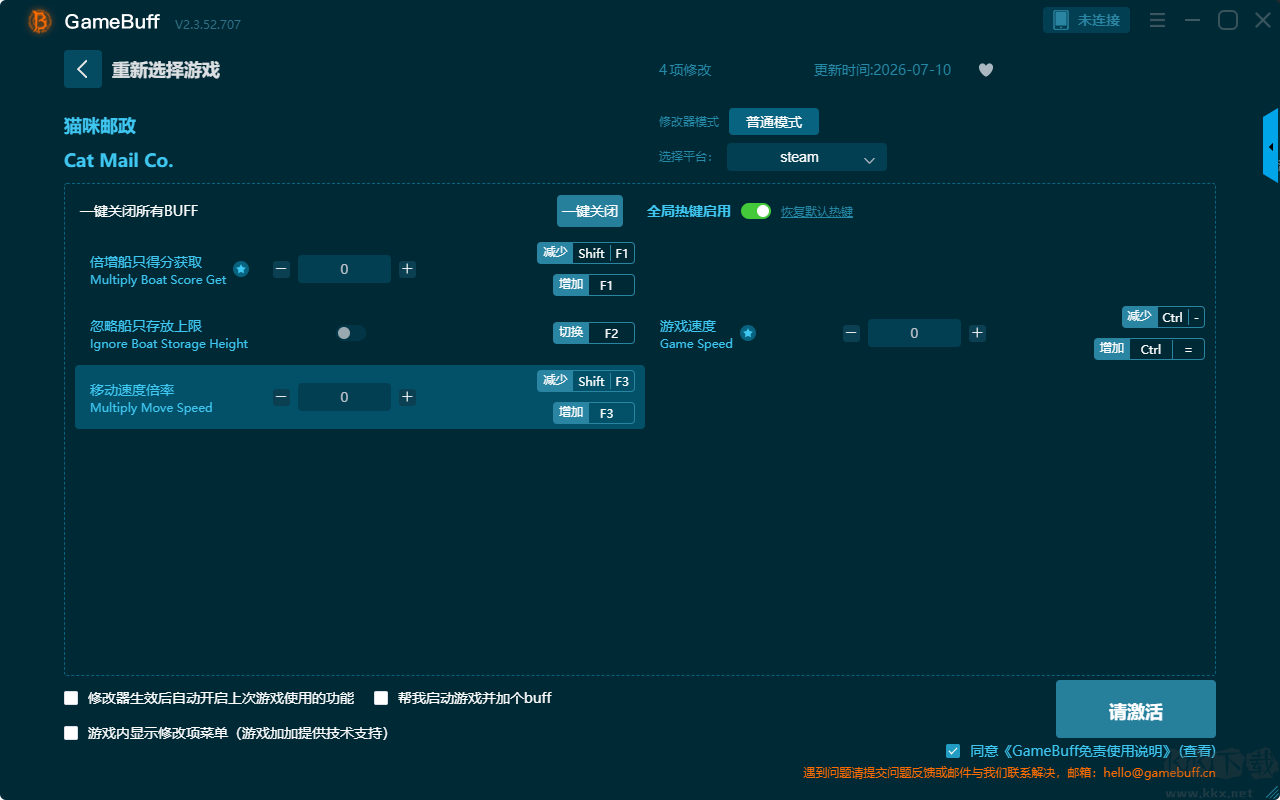The width and height of the screenshot is (1280, 800).
Task: Click Shift F1 decrease hotkey box
Action: [586, 253]
